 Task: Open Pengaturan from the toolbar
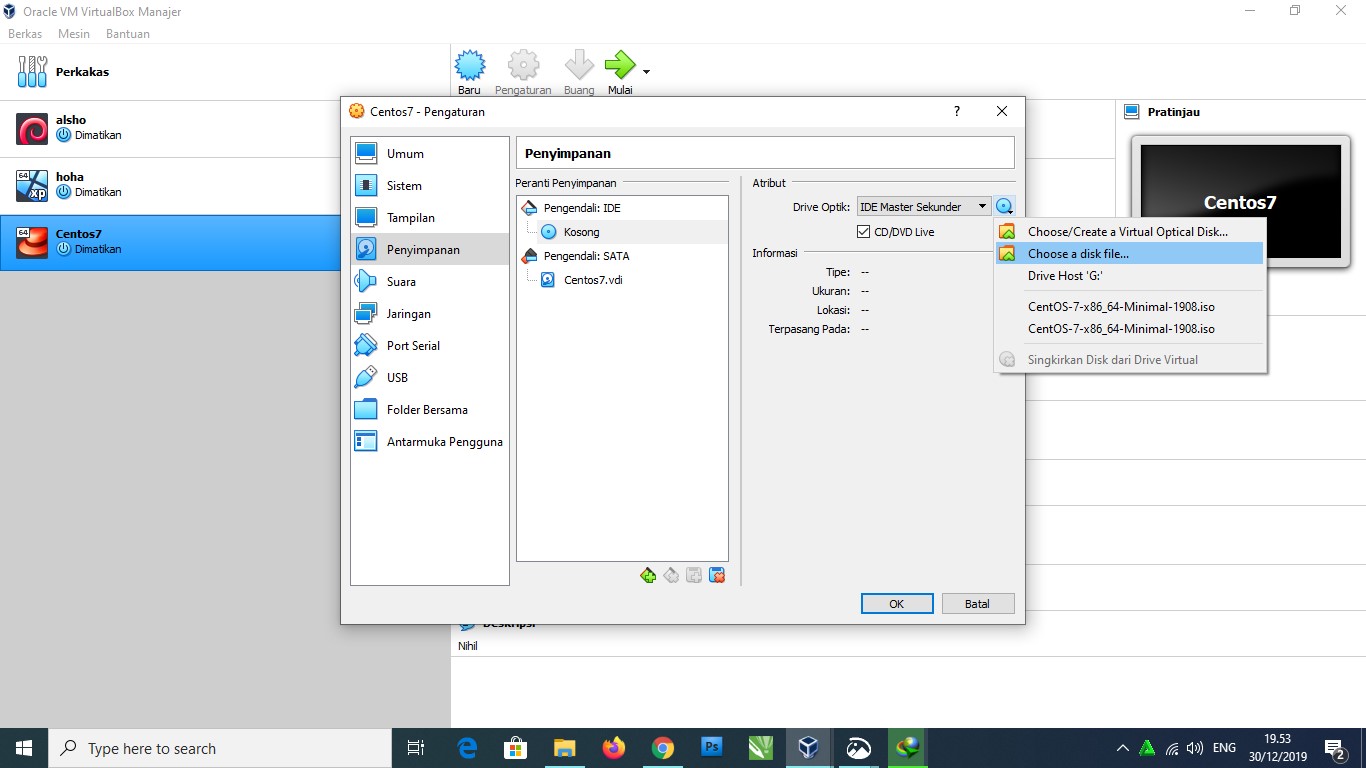(x=522, y=64)
